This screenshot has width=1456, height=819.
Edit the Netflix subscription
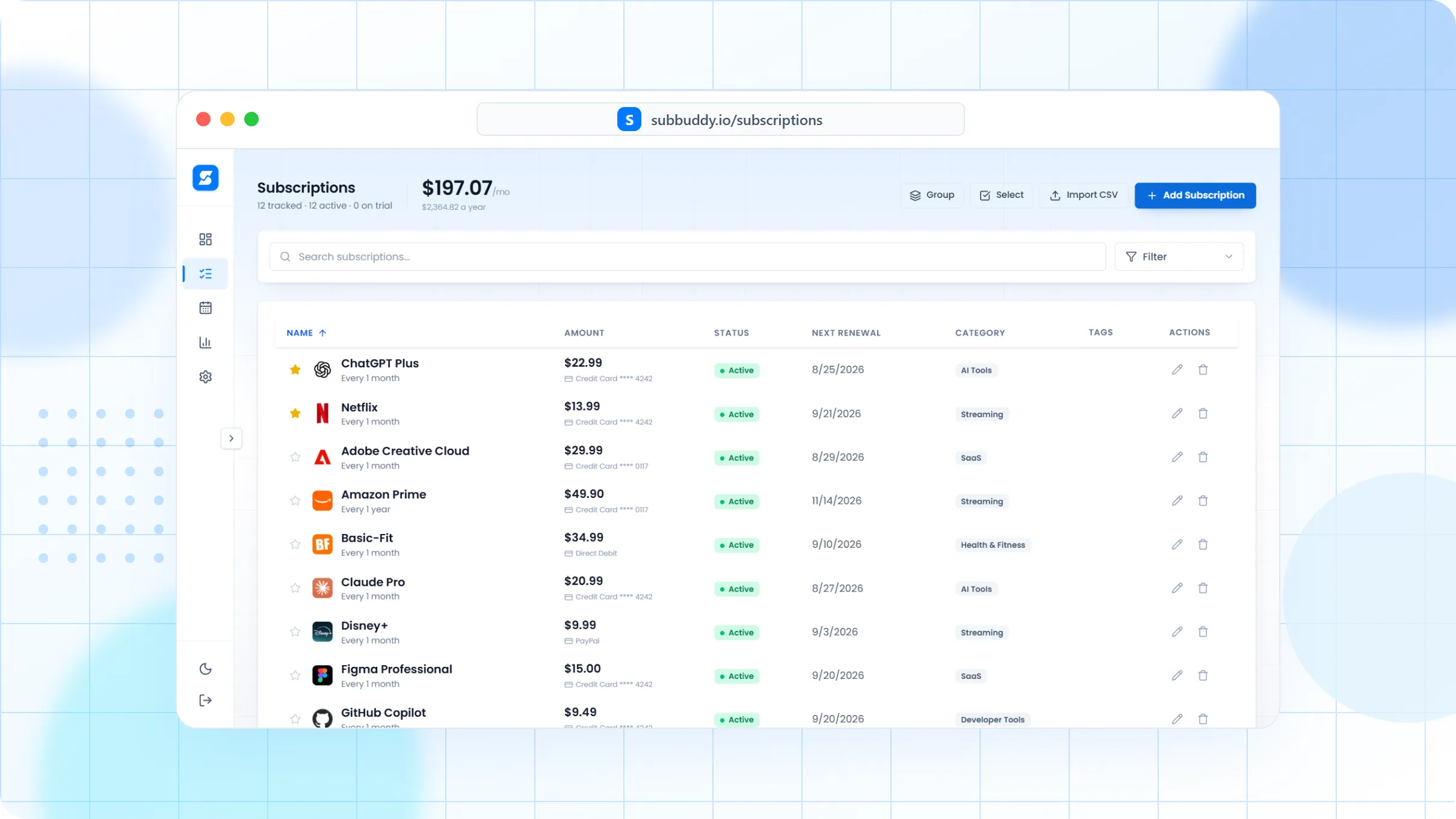coord(1177,414)
